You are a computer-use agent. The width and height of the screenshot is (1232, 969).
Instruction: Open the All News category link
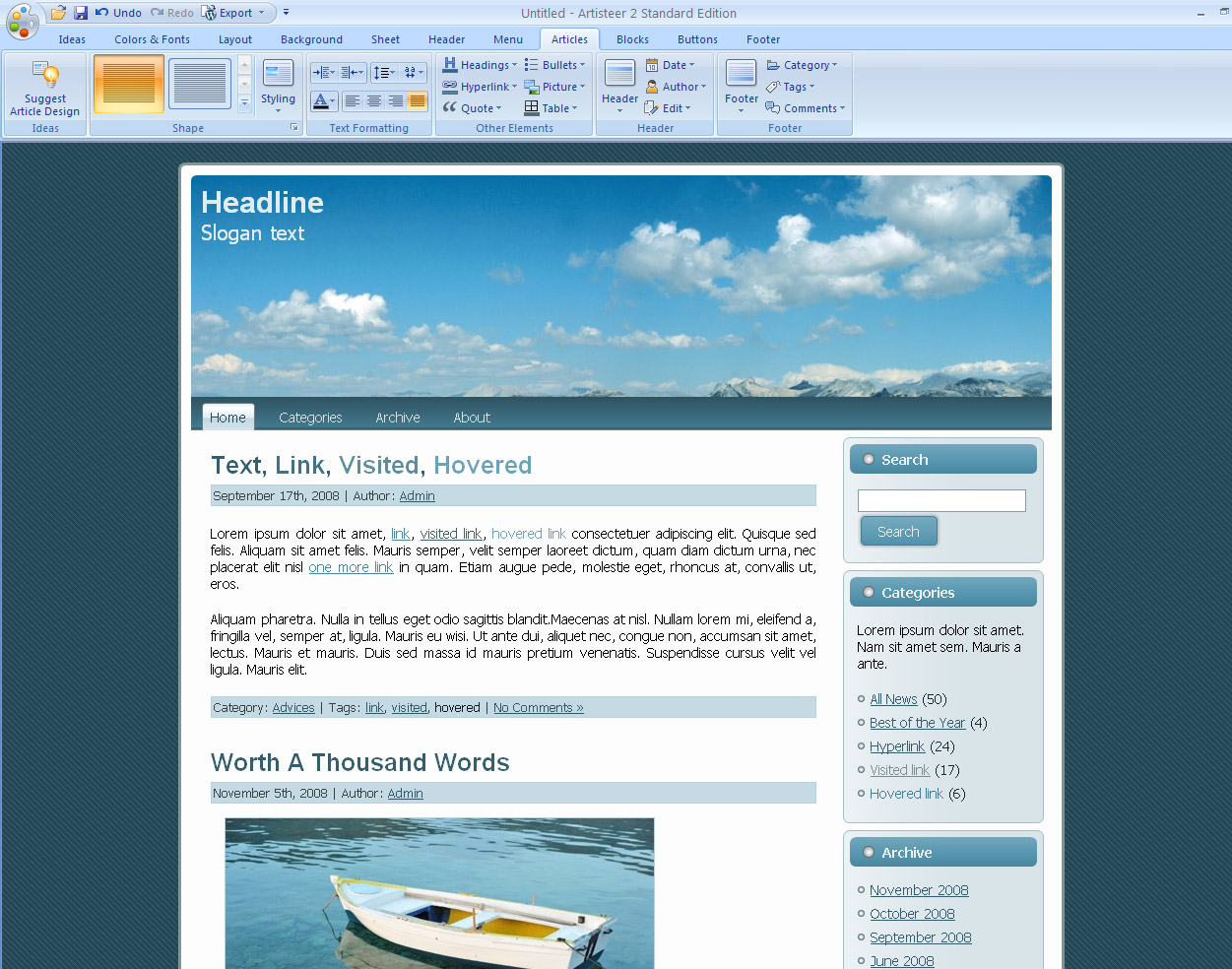click(893, 699)
